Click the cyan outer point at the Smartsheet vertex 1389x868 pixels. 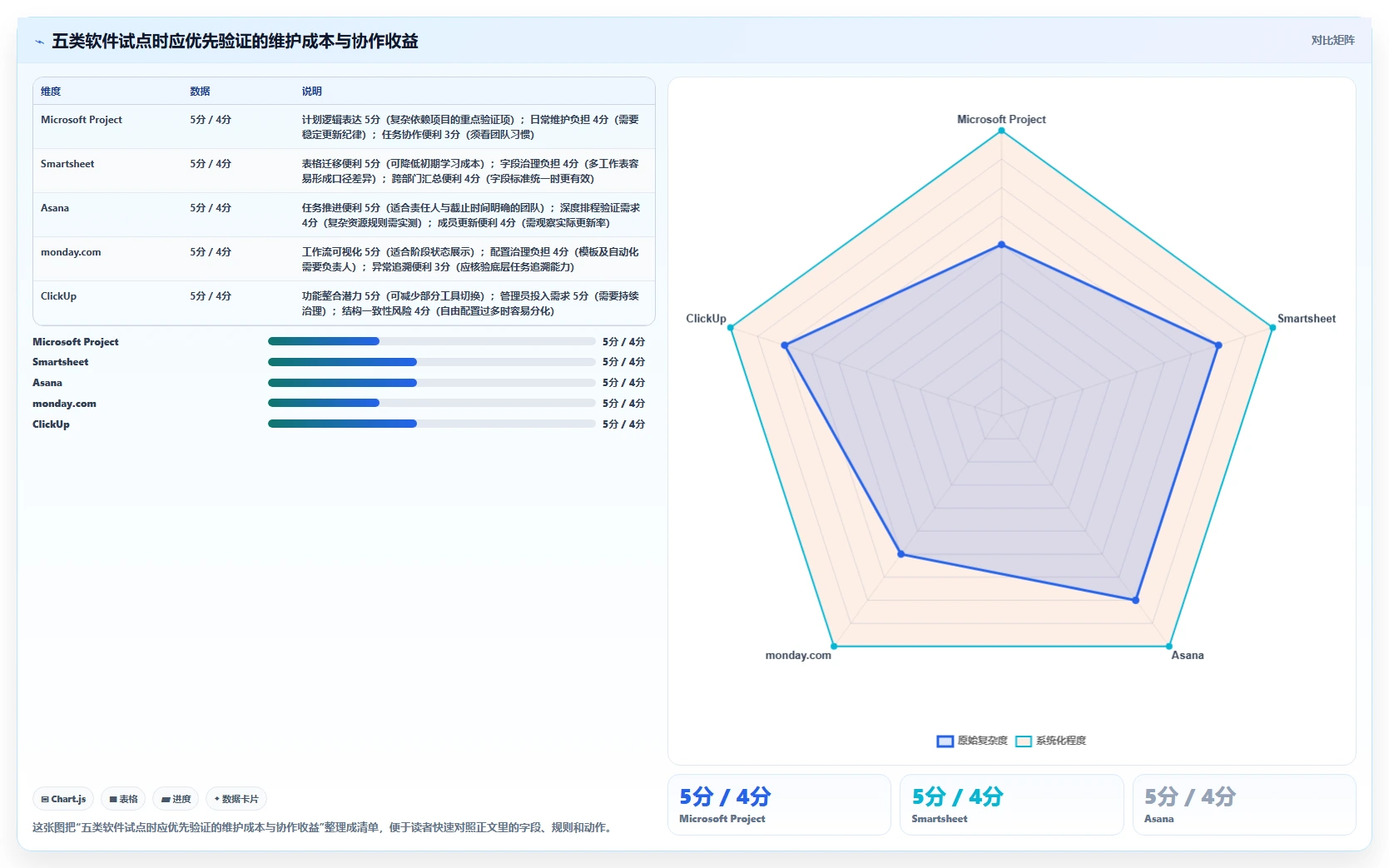click(x=1272, y=327)
